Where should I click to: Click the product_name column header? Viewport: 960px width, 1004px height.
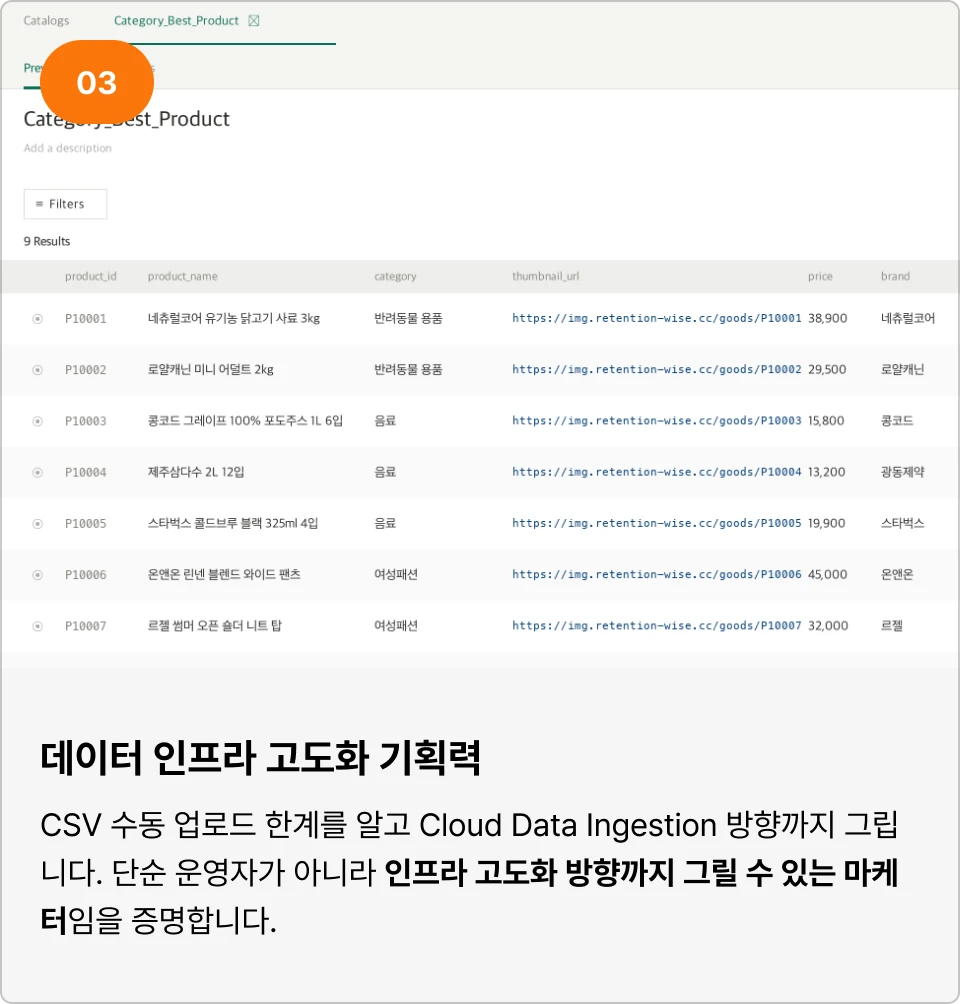(183, 276)
